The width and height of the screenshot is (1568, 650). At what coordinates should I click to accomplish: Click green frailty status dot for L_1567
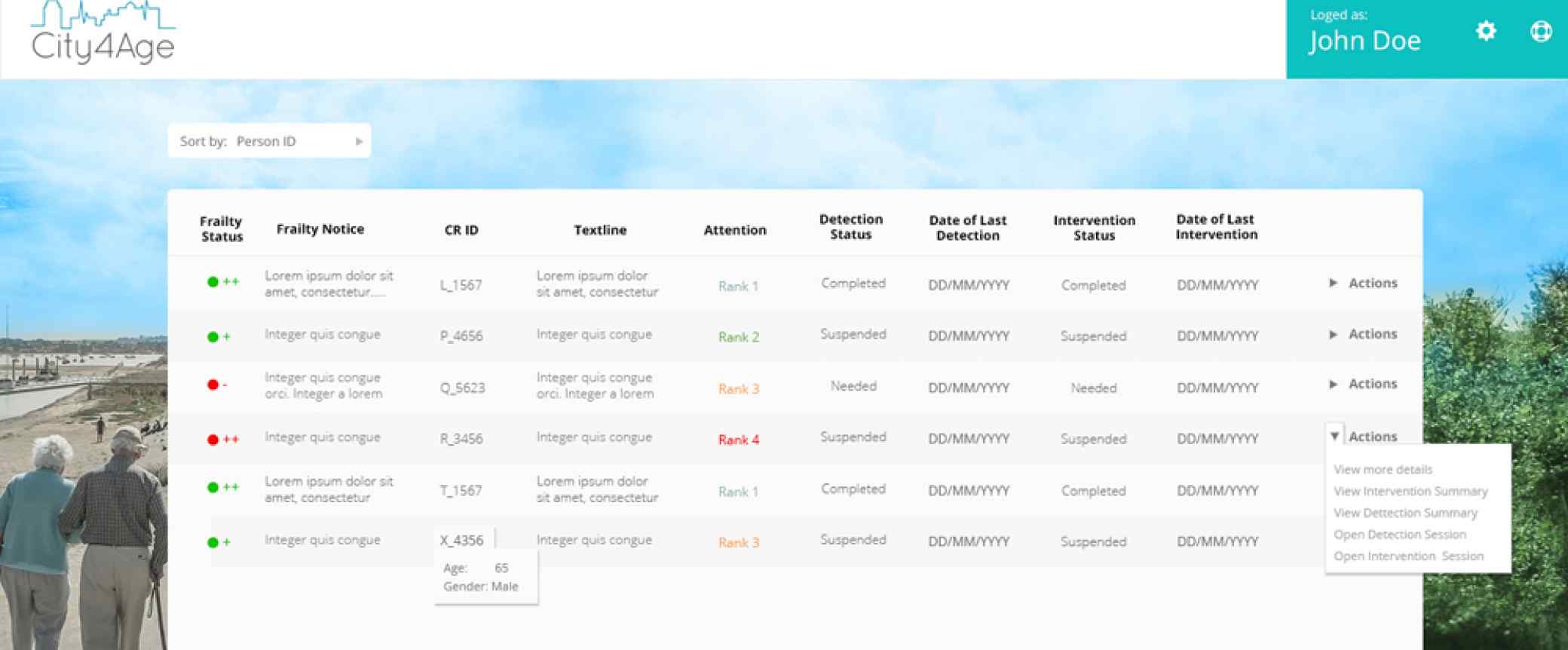[213, 282]
